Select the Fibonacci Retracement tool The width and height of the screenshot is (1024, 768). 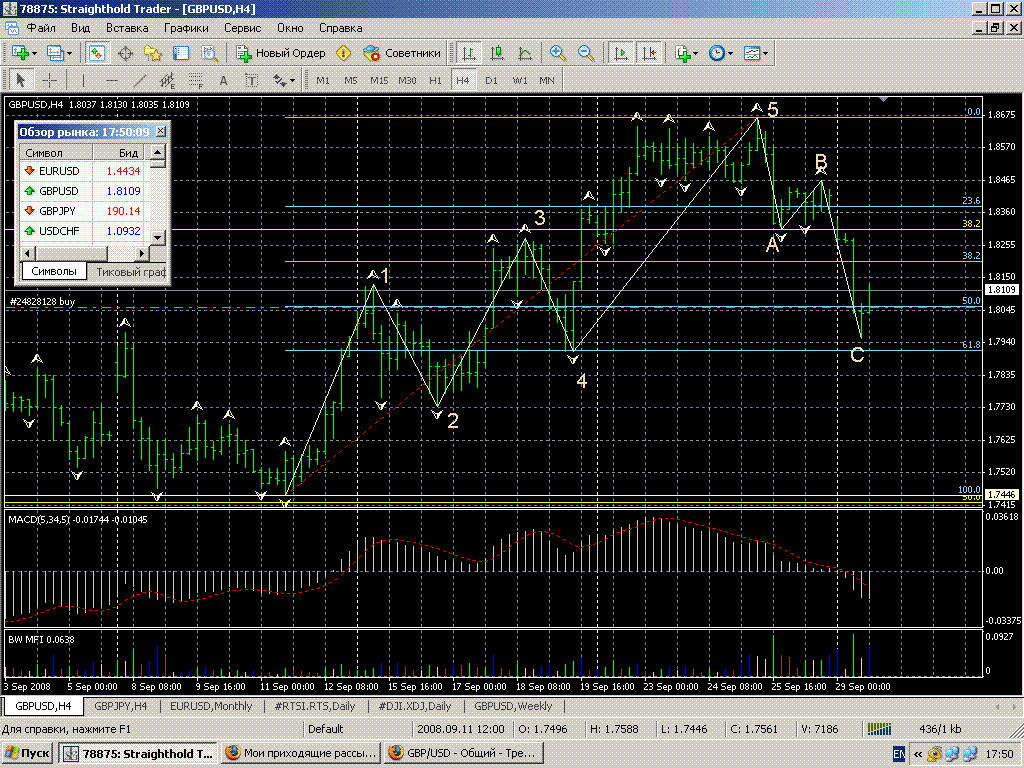(196, 80)
